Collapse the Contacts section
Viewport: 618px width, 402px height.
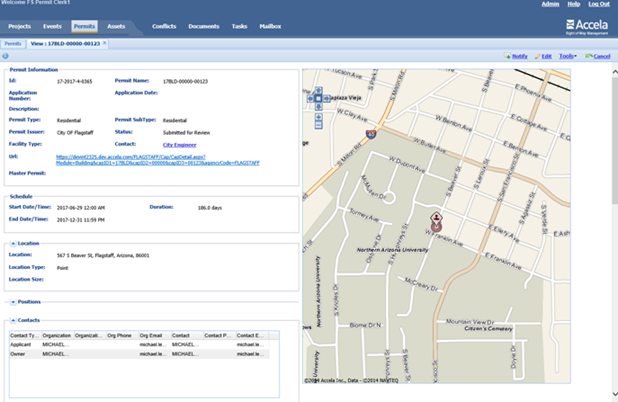[13, 320]
